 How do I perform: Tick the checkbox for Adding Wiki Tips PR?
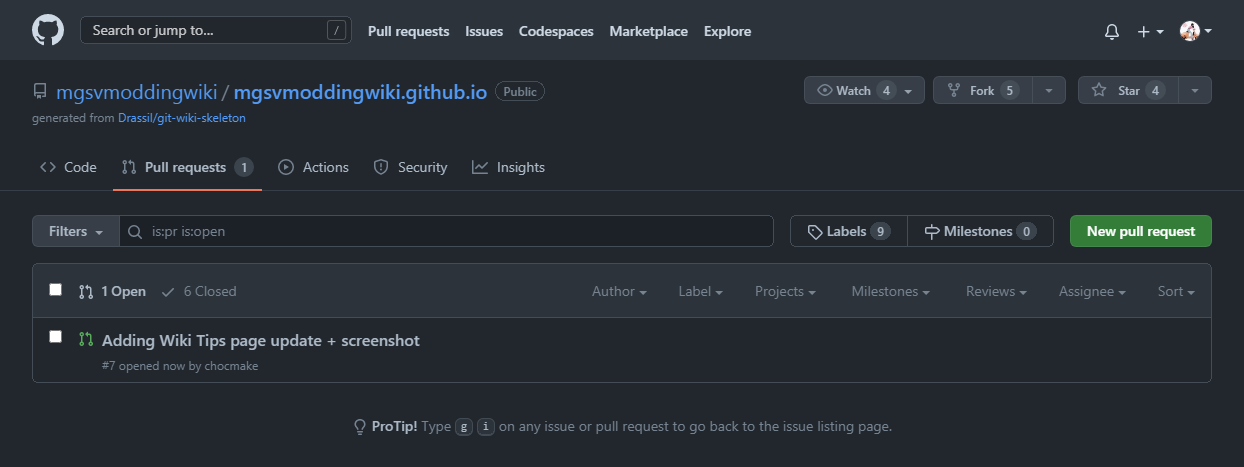[x=56, y=337]
